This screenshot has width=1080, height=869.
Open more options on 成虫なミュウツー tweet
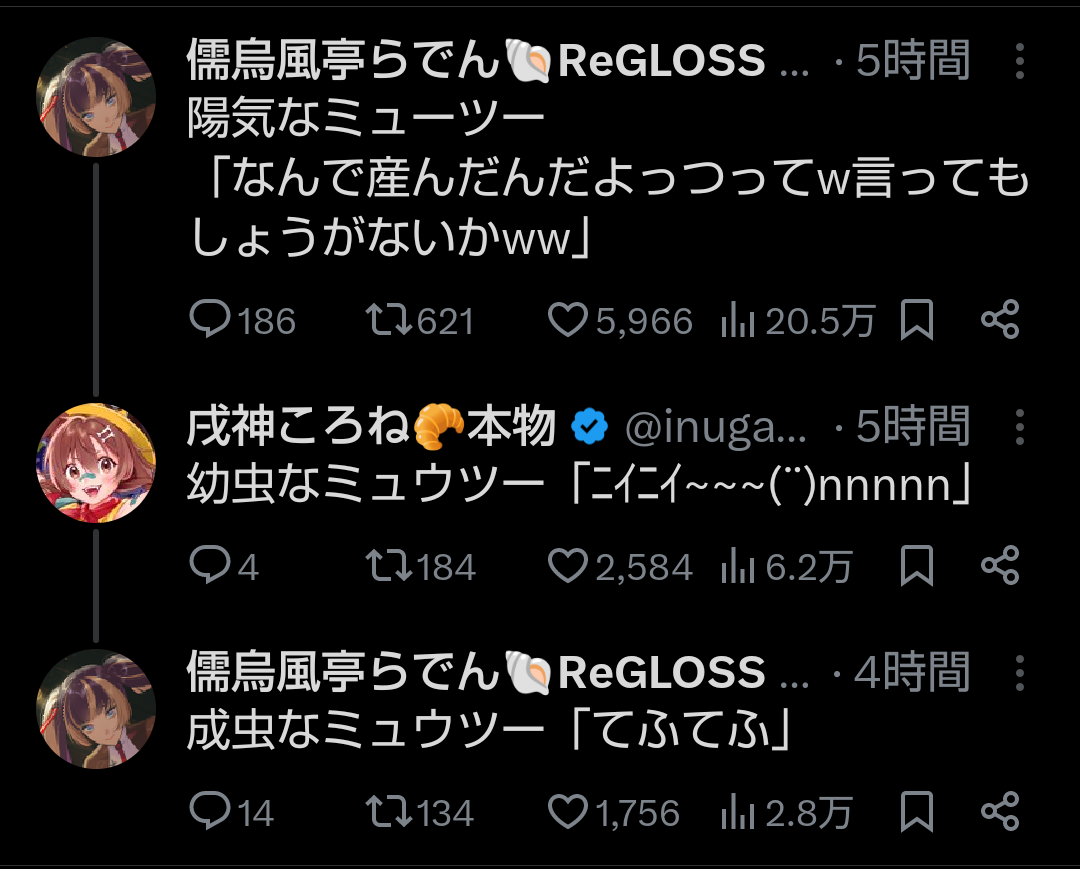tap(1019, 672)
